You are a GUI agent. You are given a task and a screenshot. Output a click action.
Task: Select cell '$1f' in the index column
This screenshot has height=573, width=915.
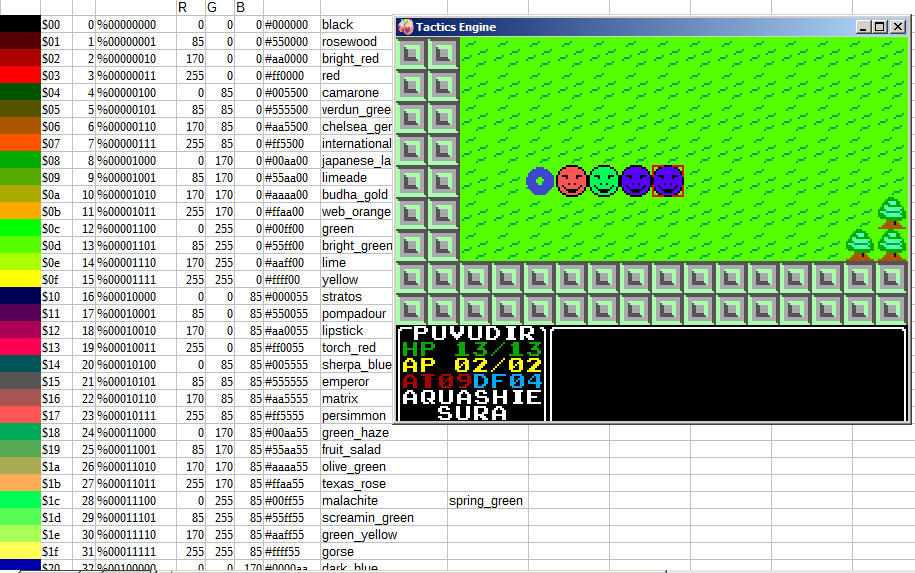point(57,551)
